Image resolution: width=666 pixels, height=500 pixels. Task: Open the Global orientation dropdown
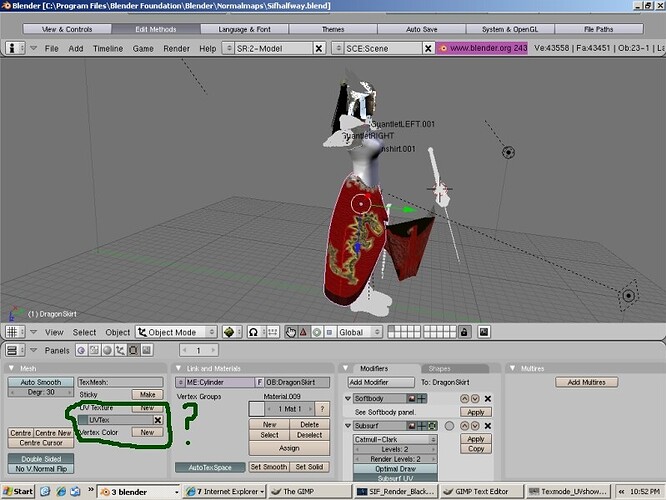point(359,332)
